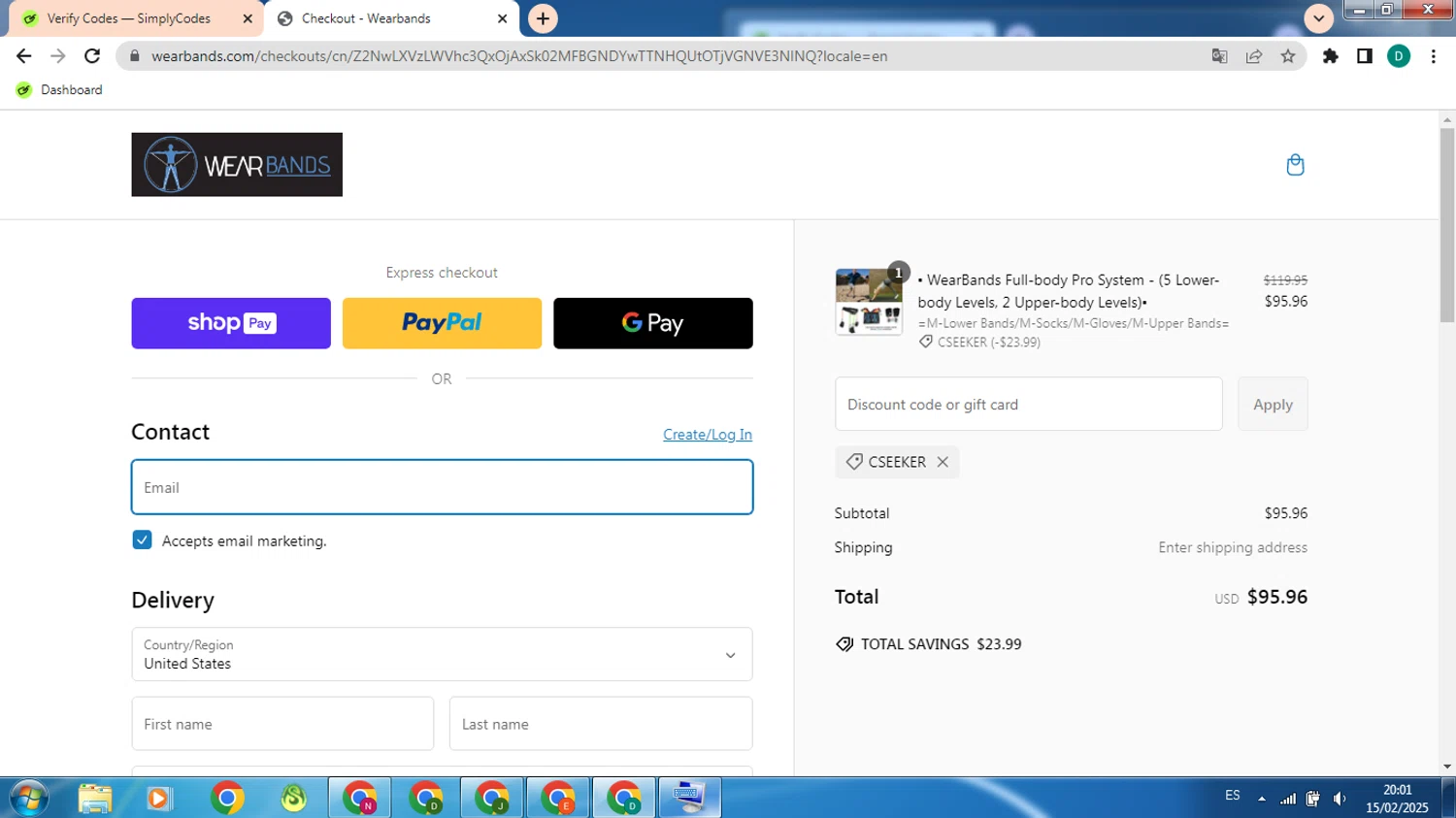Switch to Verify Codes — SimplyCodes tab
Viewport: 1456px width, 818px height.
(129, 18)
